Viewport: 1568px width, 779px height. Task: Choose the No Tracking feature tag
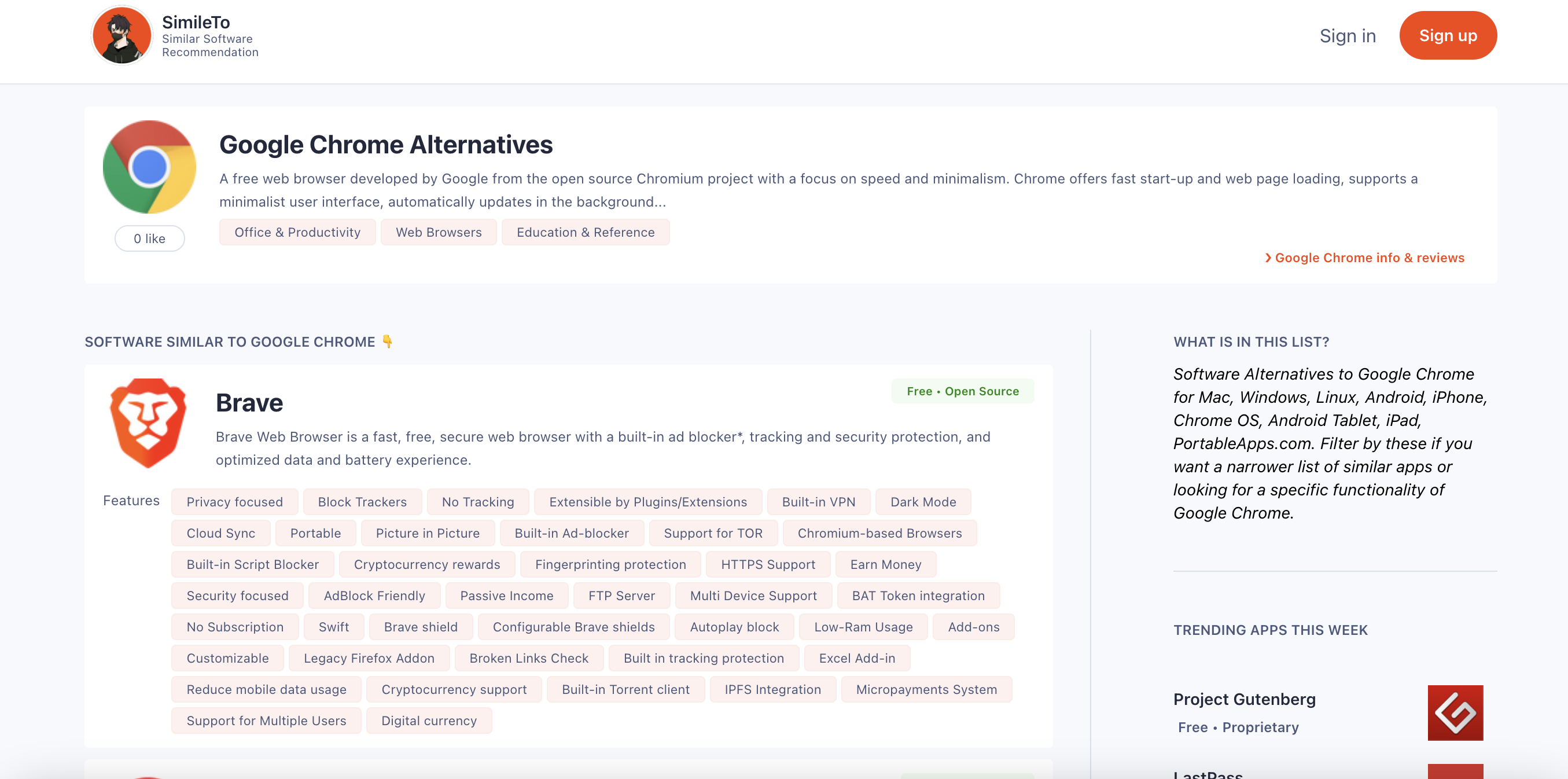[x=478, y=502]
